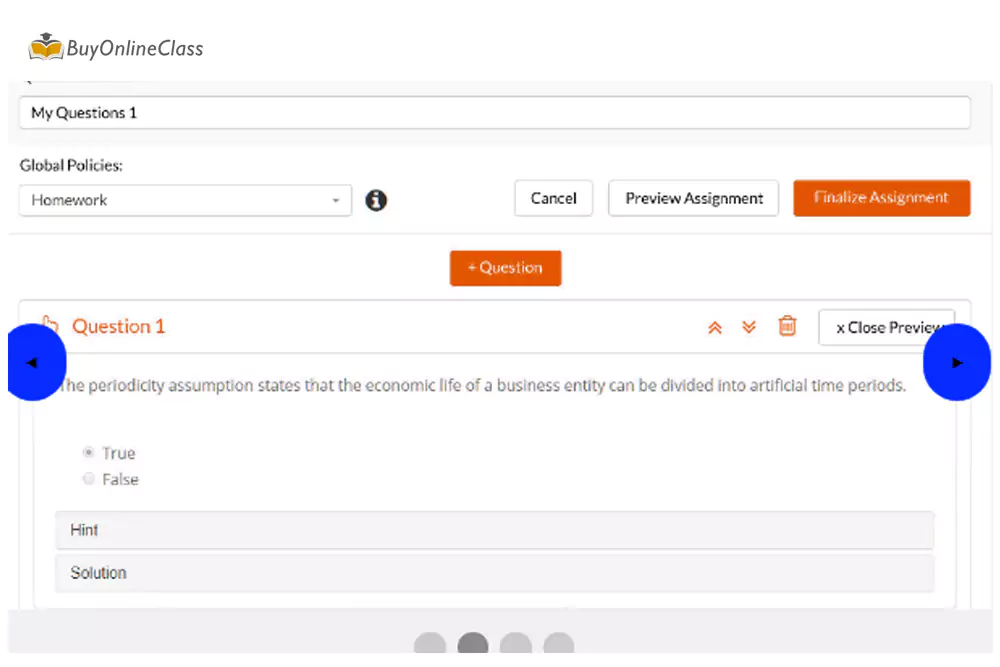
Task: Close the preview via x Close Preview
Action: click(x=888, y=327)
